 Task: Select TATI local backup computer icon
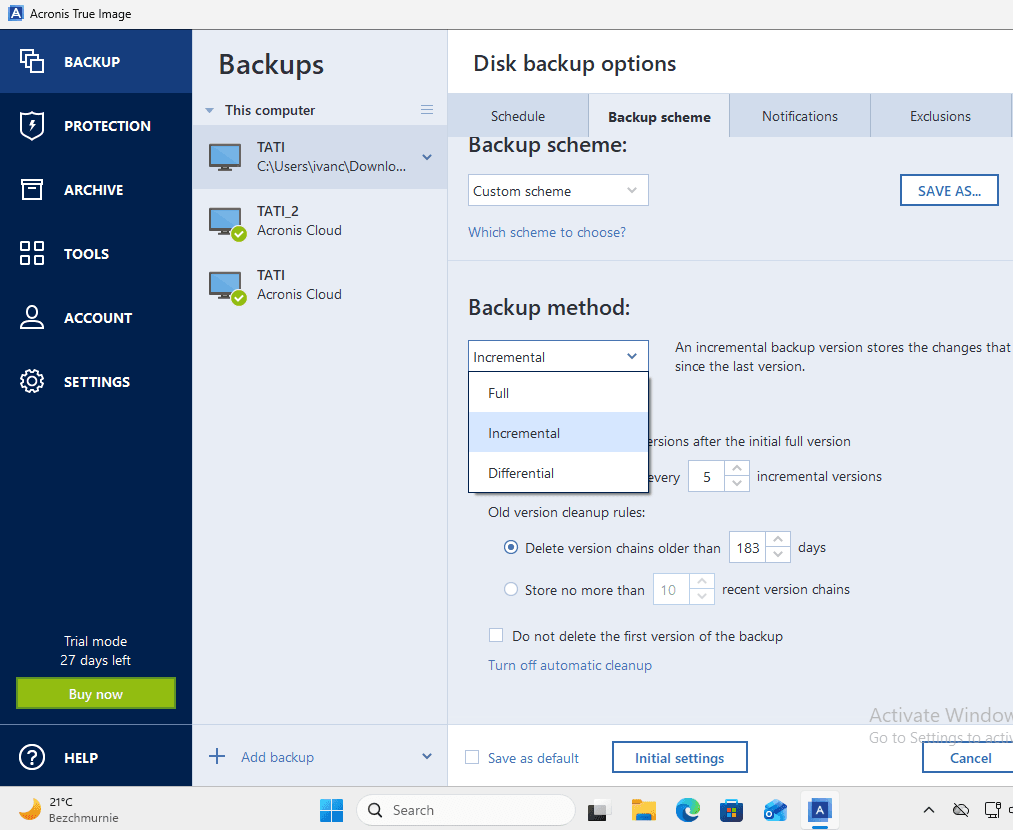[x=225, y=157]
